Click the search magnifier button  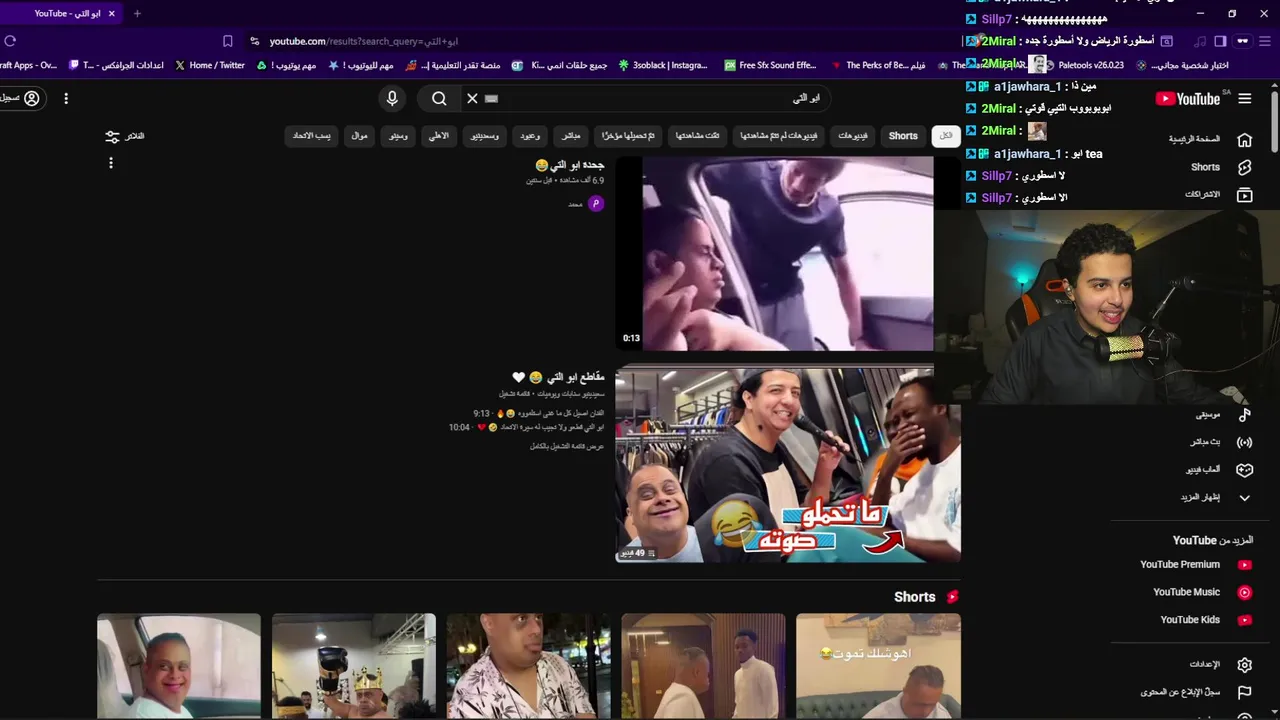pos(439,98)
